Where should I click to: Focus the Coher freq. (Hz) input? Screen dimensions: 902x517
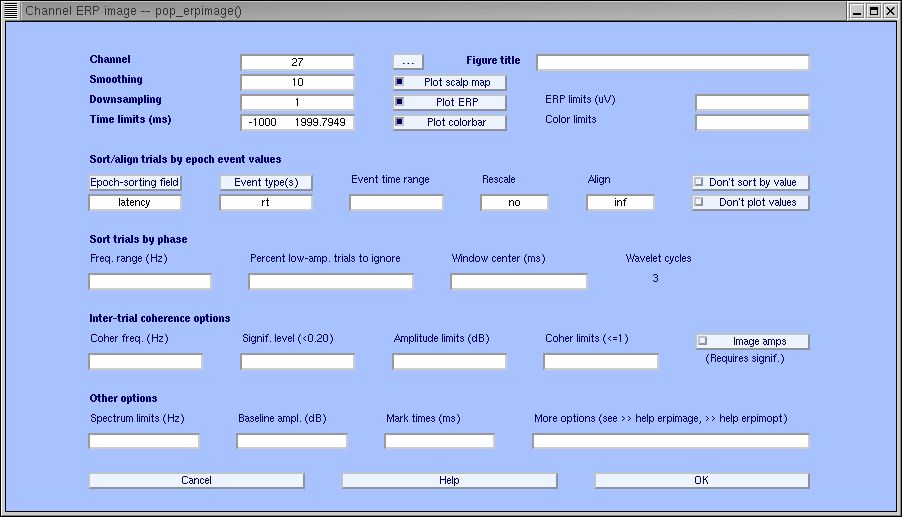145,361
